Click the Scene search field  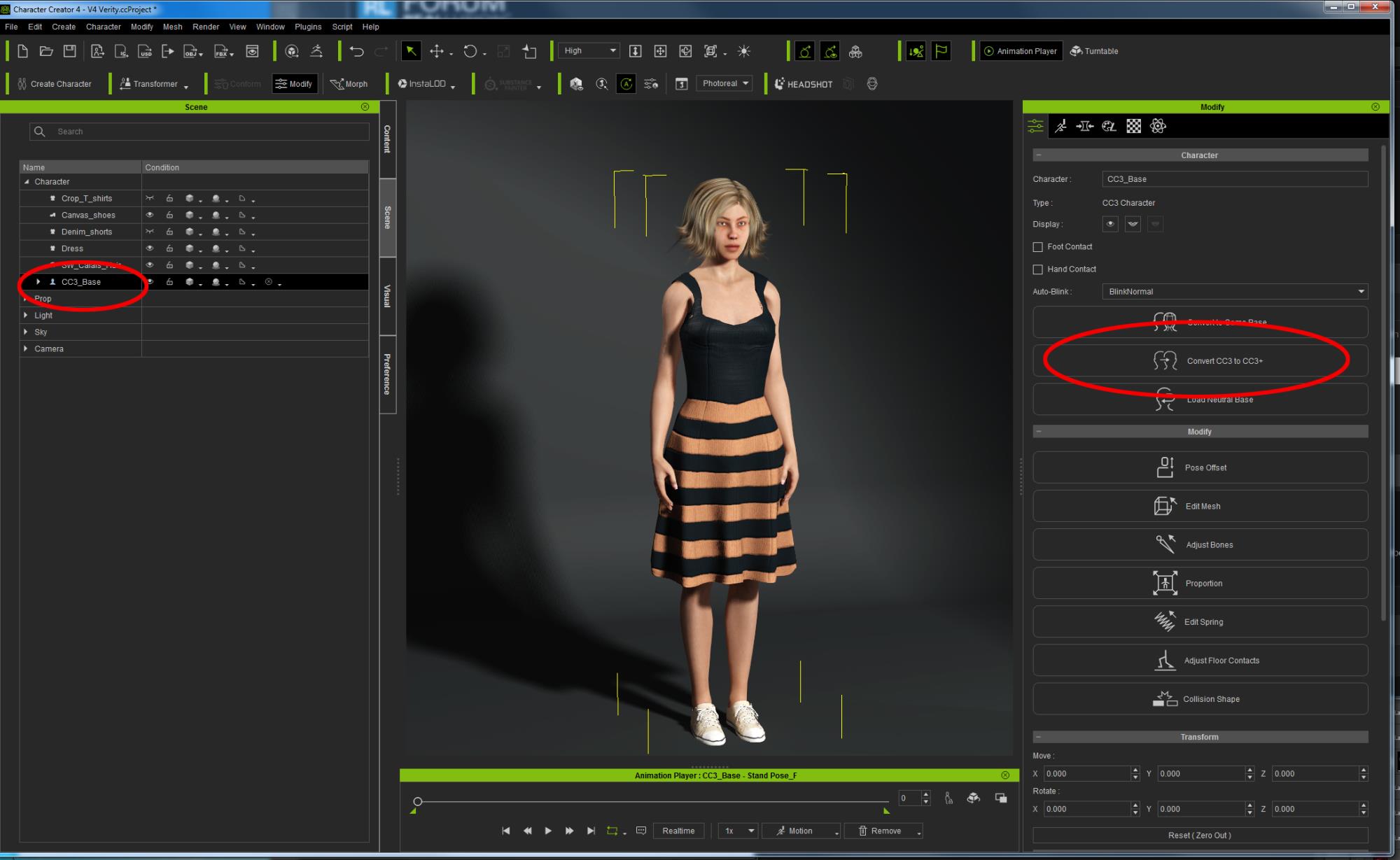click(199, 132)
